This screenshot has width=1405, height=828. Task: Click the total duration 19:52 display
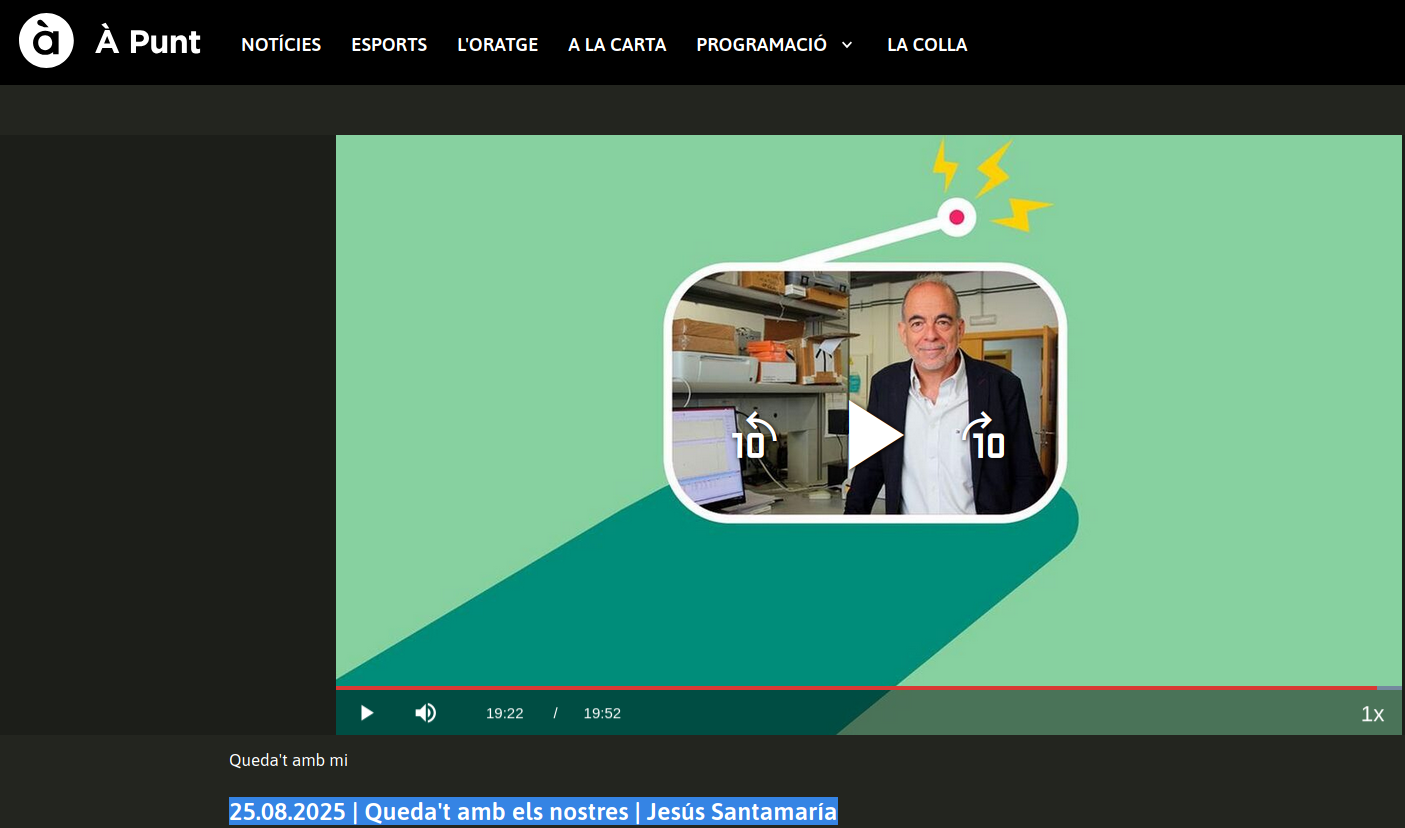click(602, 713)
